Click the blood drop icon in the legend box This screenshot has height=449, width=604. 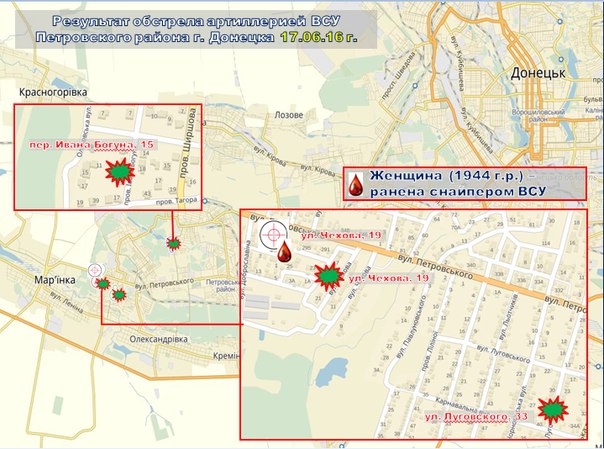click(356, 184)
